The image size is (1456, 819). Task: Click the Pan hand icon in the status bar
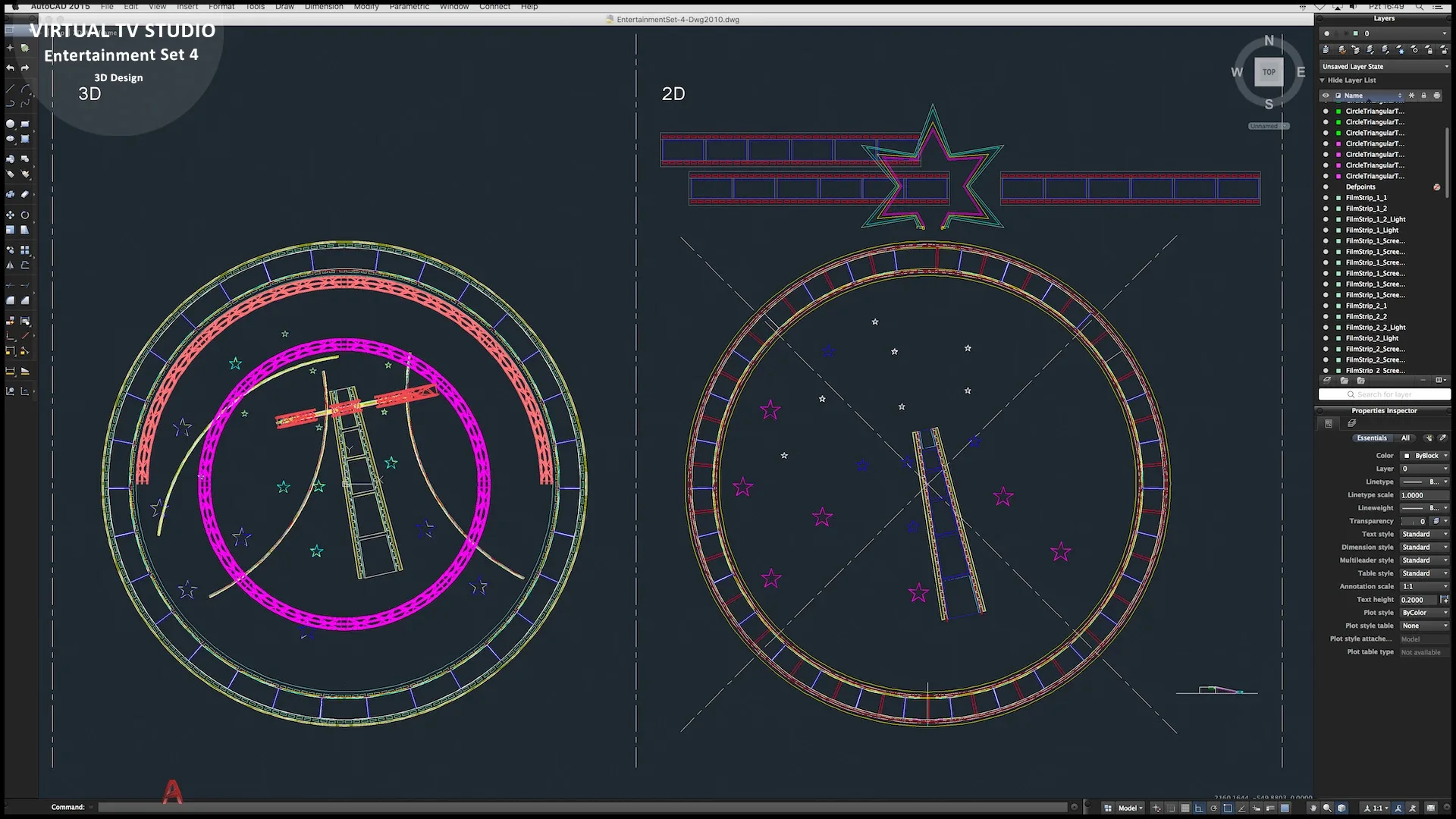[x=1314, y=808]
